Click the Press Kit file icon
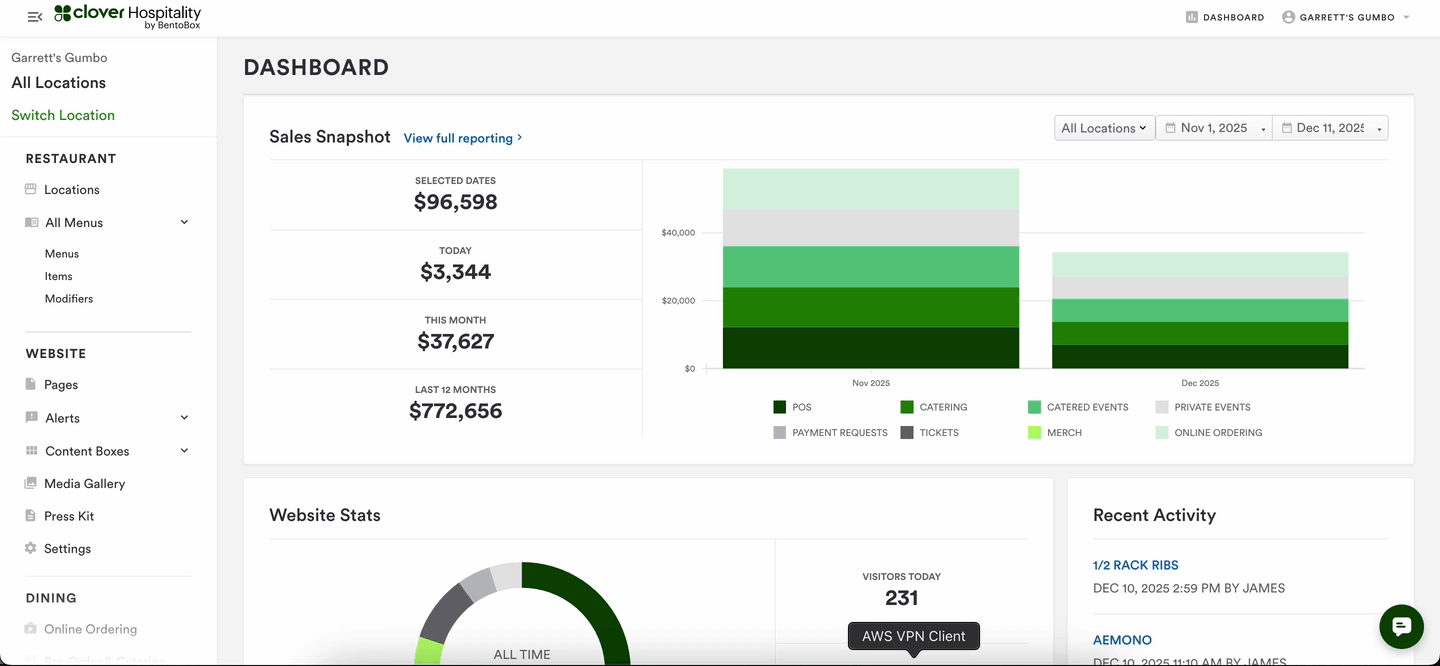 click(31, 516)
